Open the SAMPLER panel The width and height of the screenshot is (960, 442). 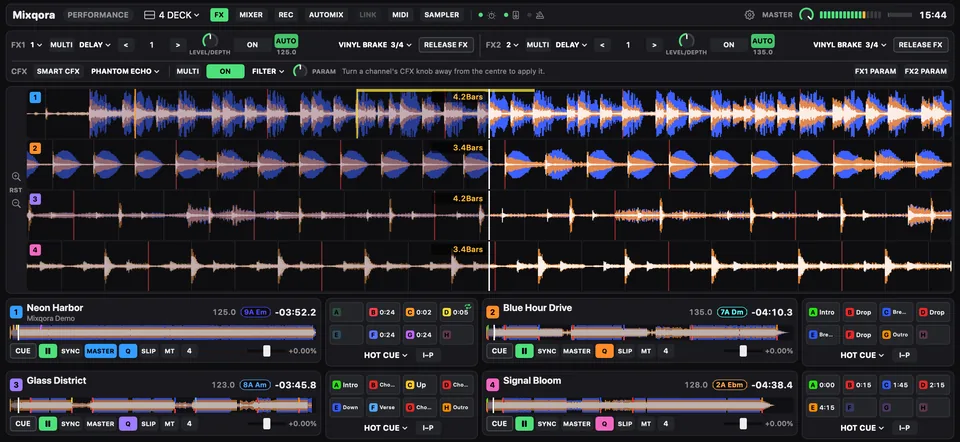(x=441, y=15)
